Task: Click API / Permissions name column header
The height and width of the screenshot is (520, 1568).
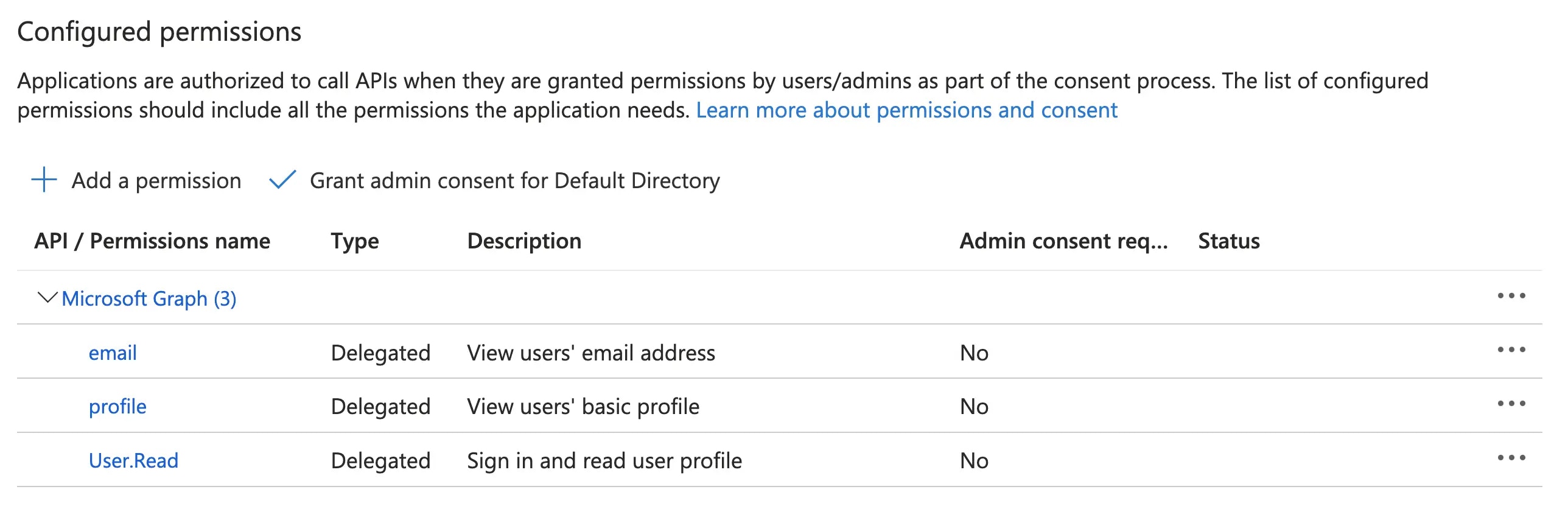Action: (152, 241)
